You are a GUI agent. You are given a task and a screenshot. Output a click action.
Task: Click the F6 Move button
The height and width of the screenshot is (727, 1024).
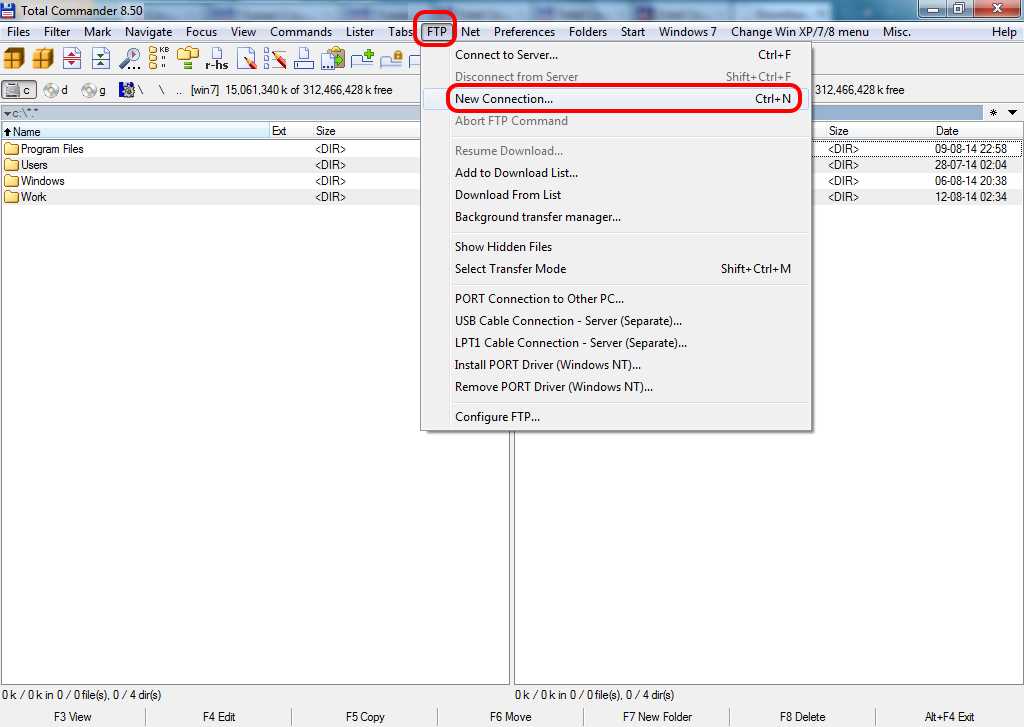coord(511,717)
